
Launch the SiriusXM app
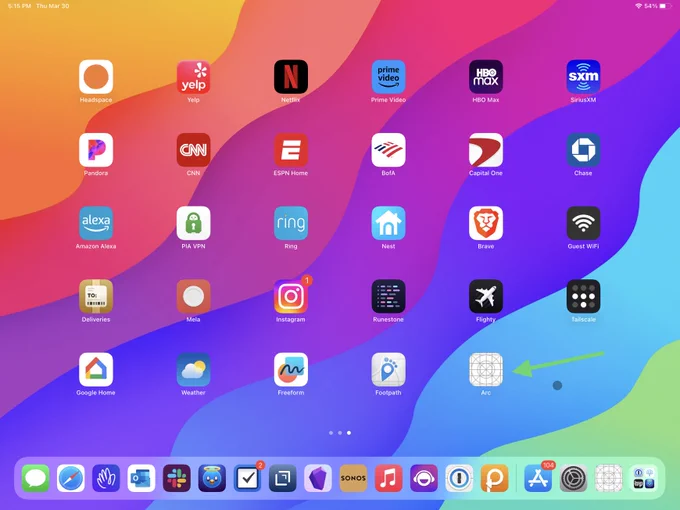583,77
